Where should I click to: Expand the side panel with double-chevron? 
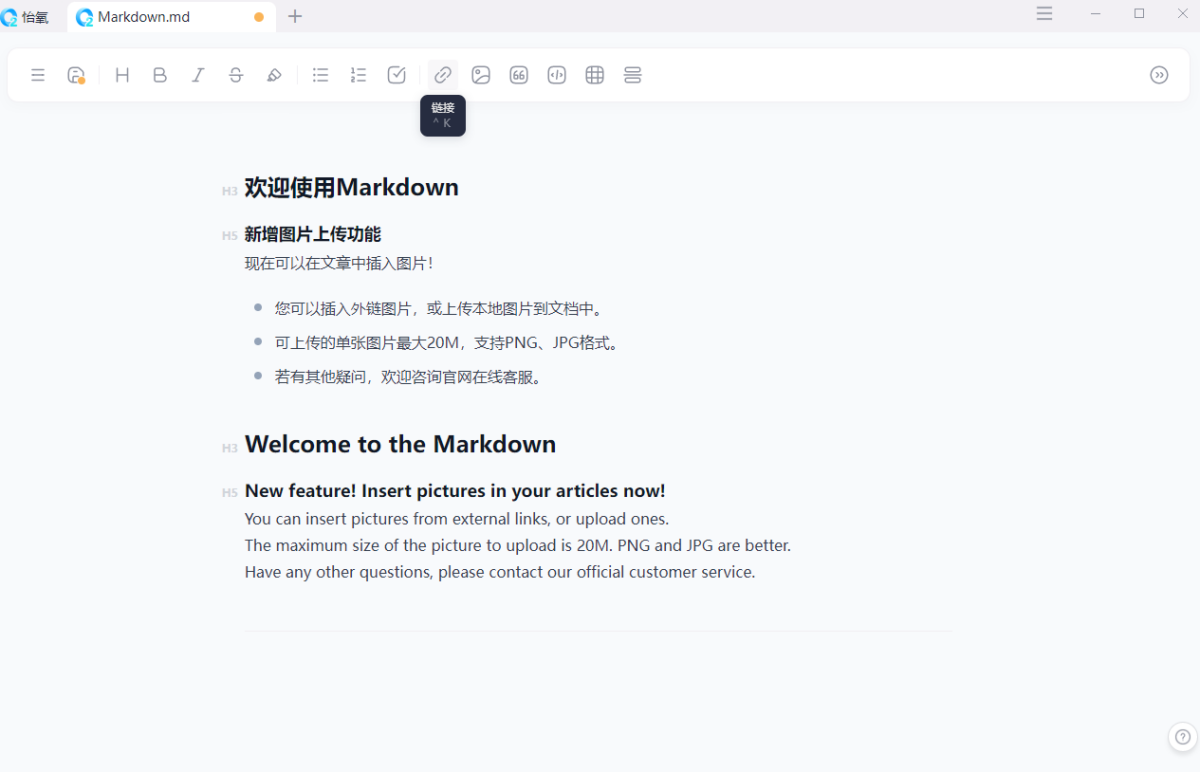point(1159,75)
